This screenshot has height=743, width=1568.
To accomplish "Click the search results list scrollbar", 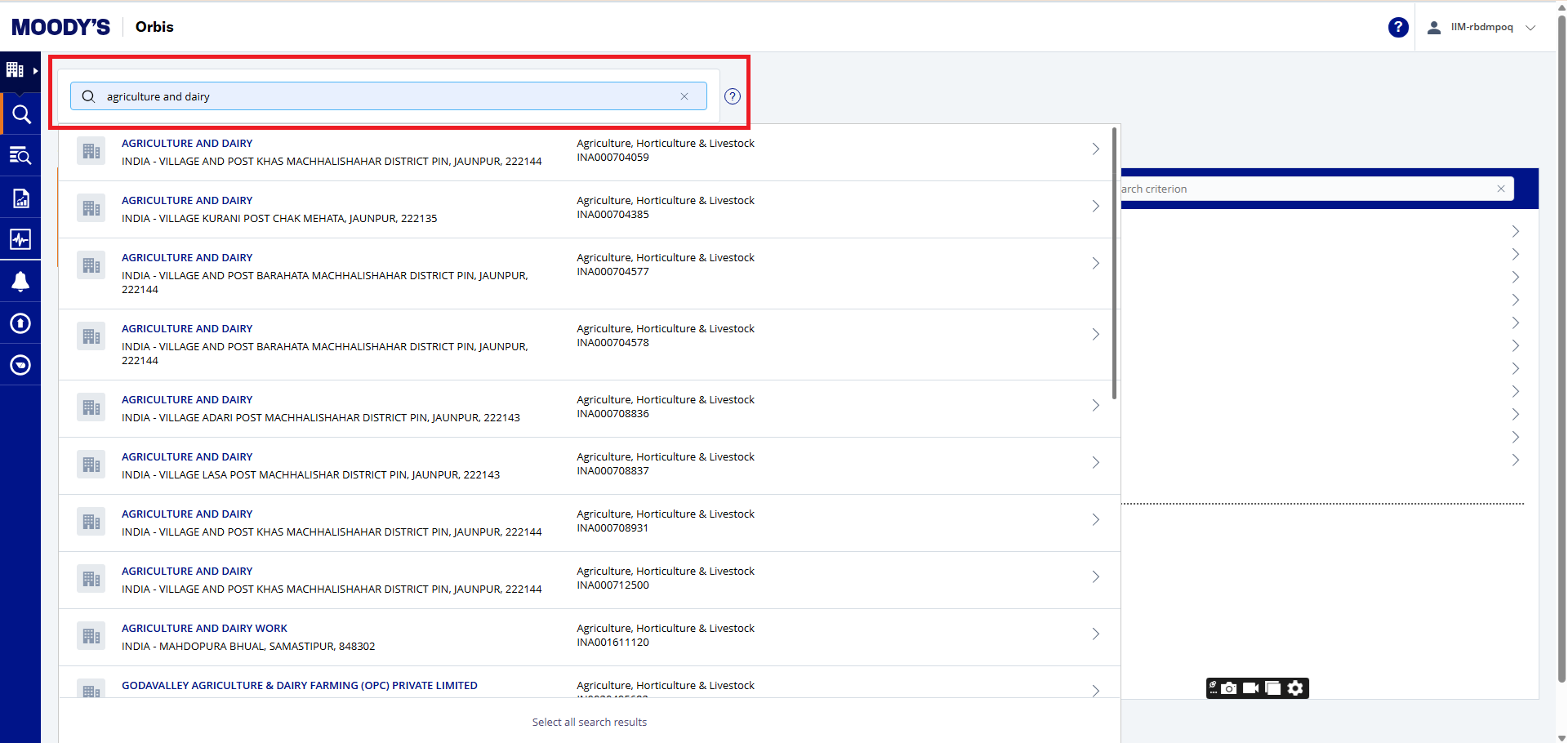I will [1114, 263].
